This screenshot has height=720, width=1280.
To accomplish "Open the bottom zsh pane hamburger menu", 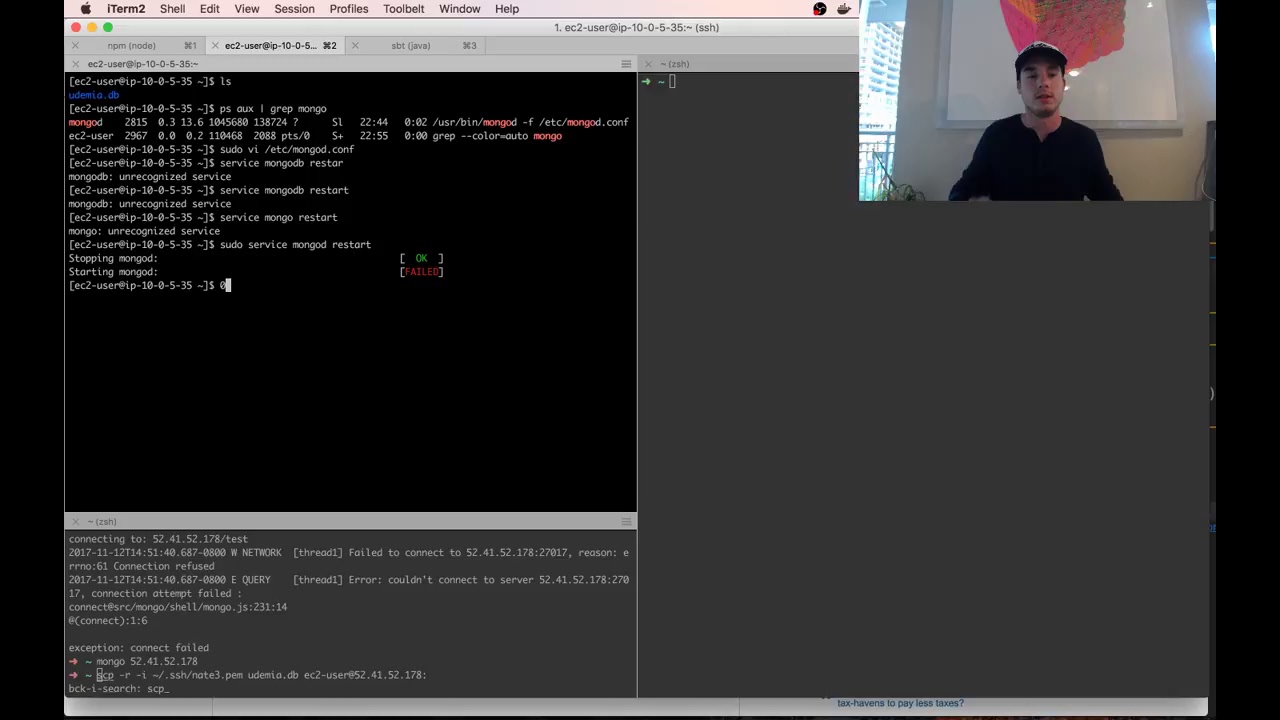I will click(x=626, y=522).
